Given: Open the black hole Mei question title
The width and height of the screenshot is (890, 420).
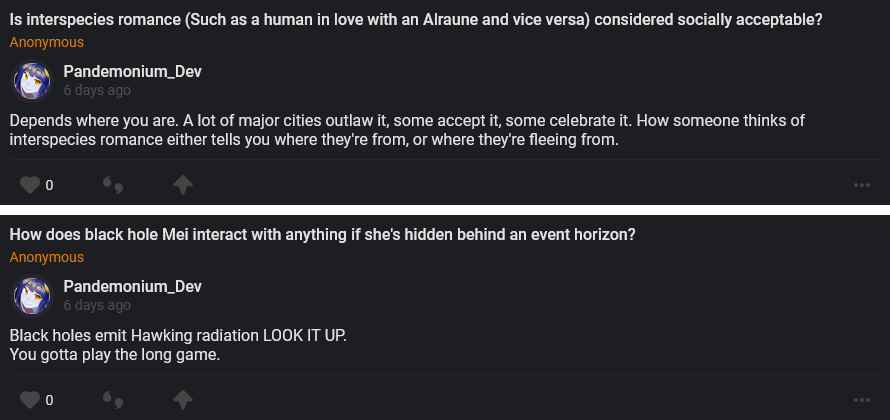Looking at the screenshot, I should (x=322, y=234).
